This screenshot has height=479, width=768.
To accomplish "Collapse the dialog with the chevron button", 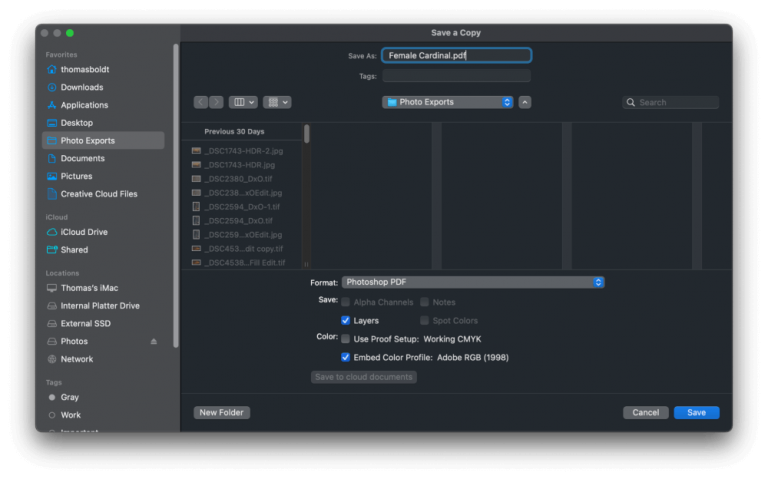I will (525, 102).
